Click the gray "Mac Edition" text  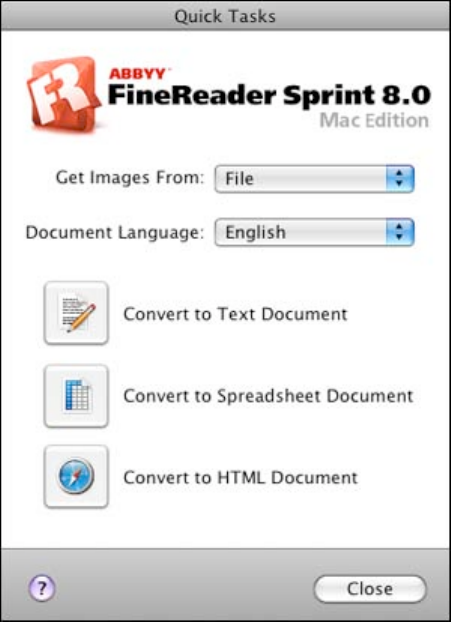tap(374, 121)
